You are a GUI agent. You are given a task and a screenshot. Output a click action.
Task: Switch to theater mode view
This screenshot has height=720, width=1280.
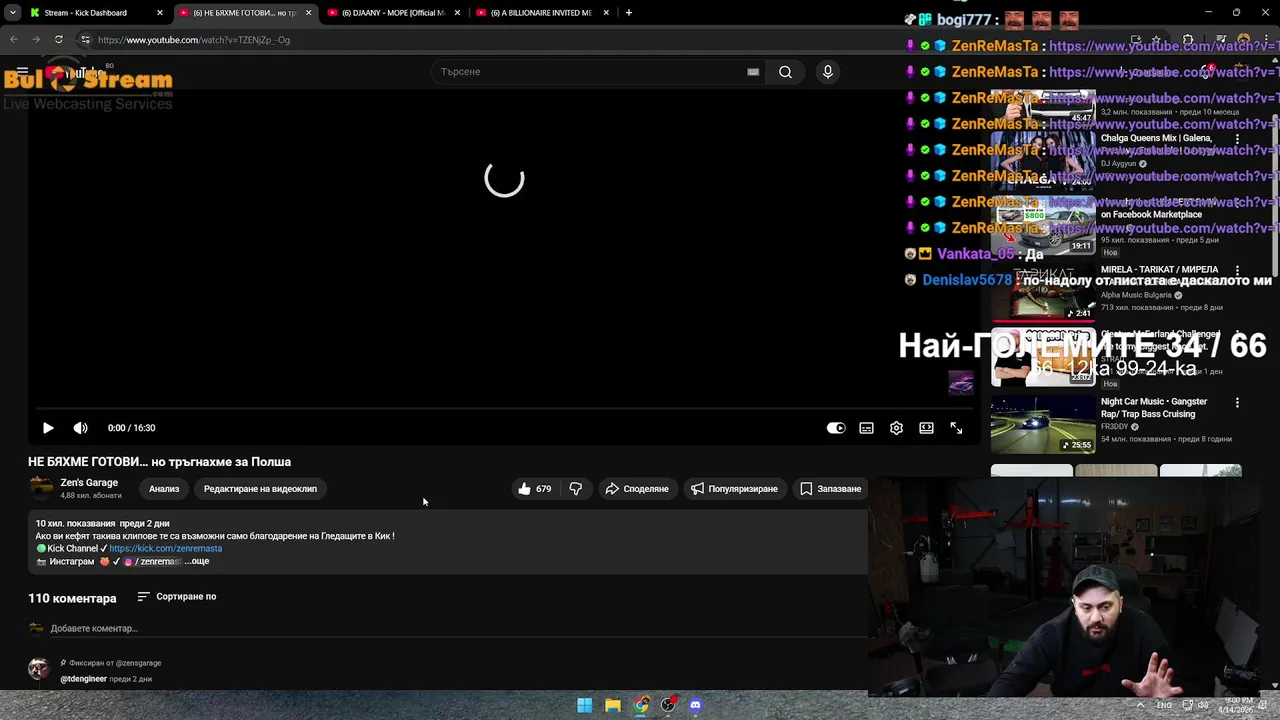(926, 428)
